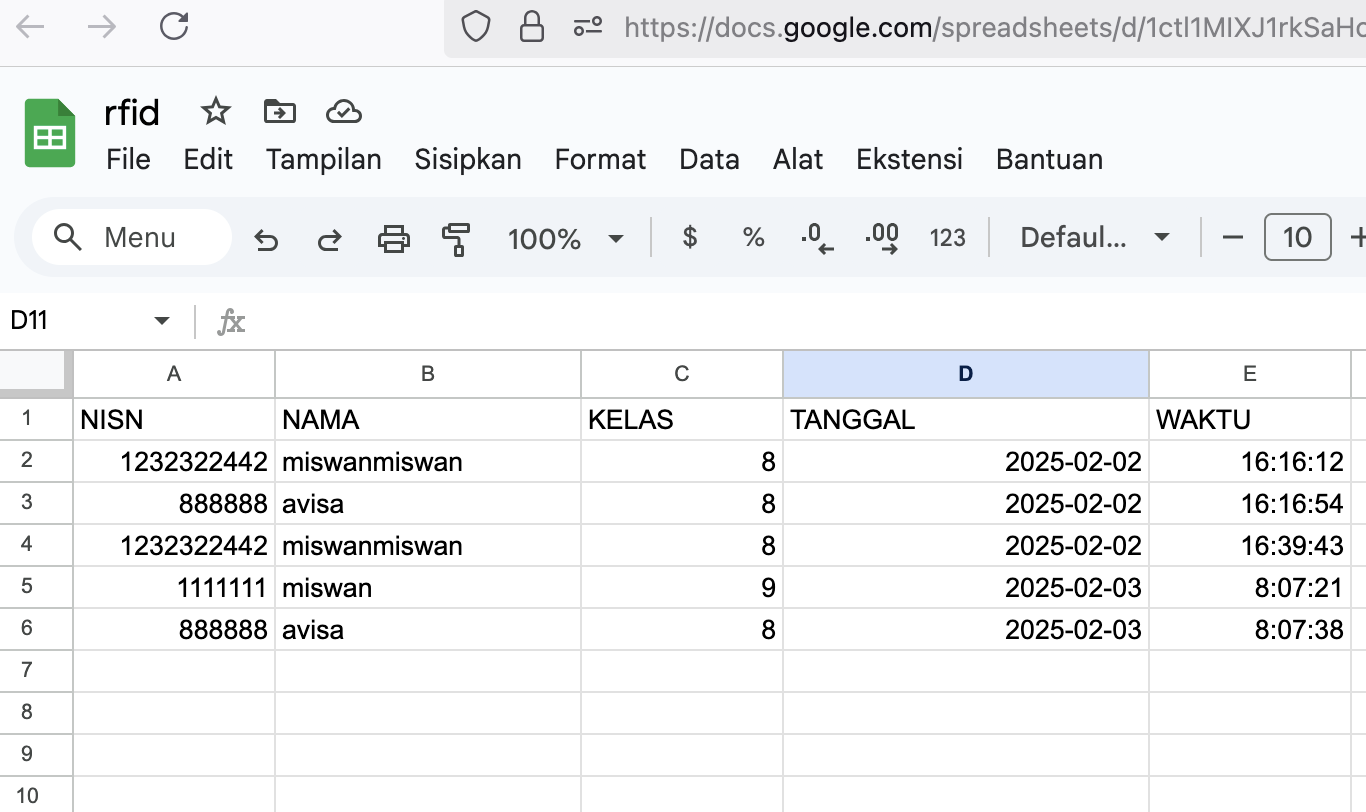Screen dimensions: 1366x812
Task: Open the 123 number format dropdown
Action: click(947, 238)
